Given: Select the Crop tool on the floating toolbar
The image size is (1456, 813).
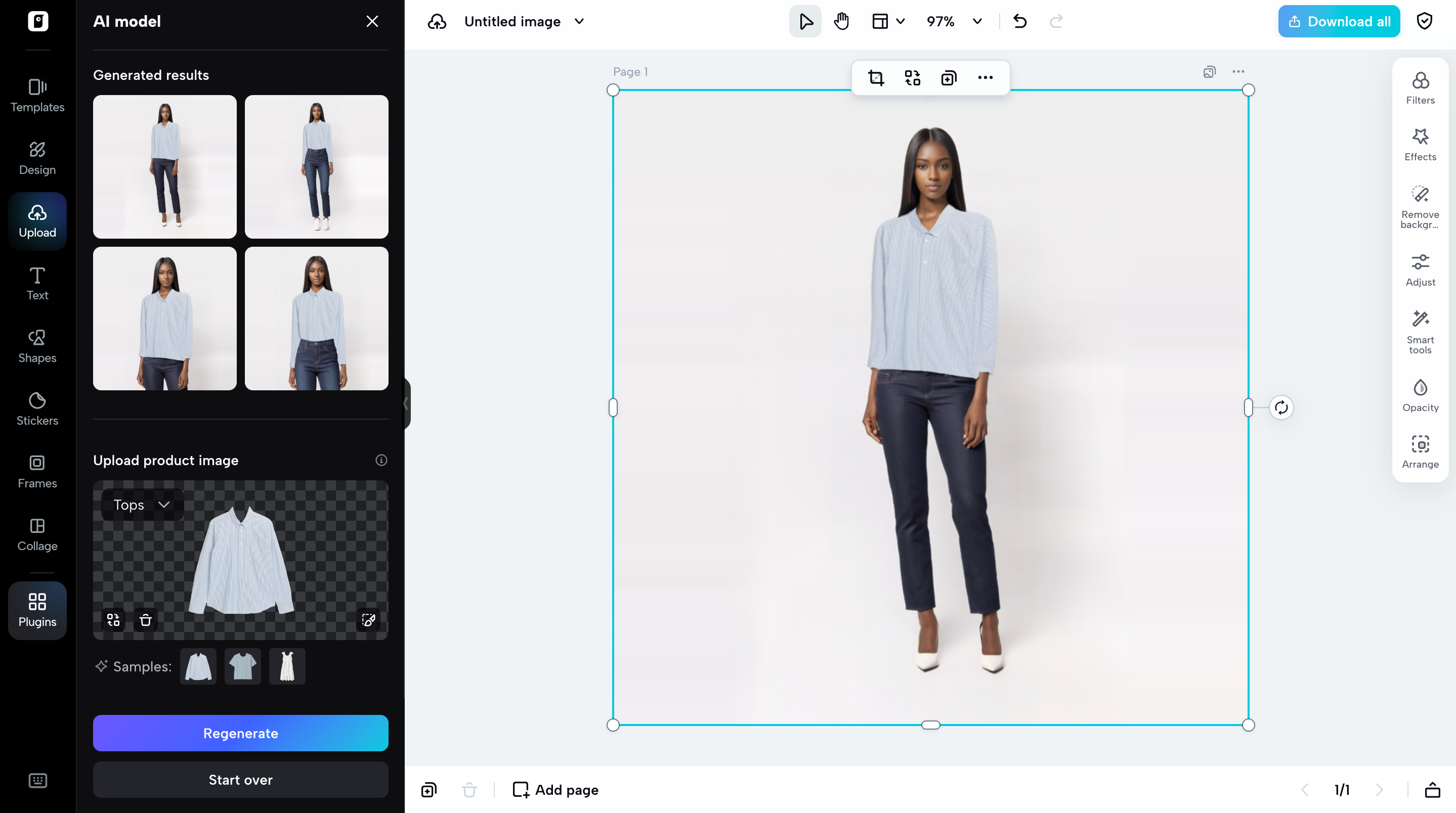Looking at the screenshot, I should coord(876,78).
